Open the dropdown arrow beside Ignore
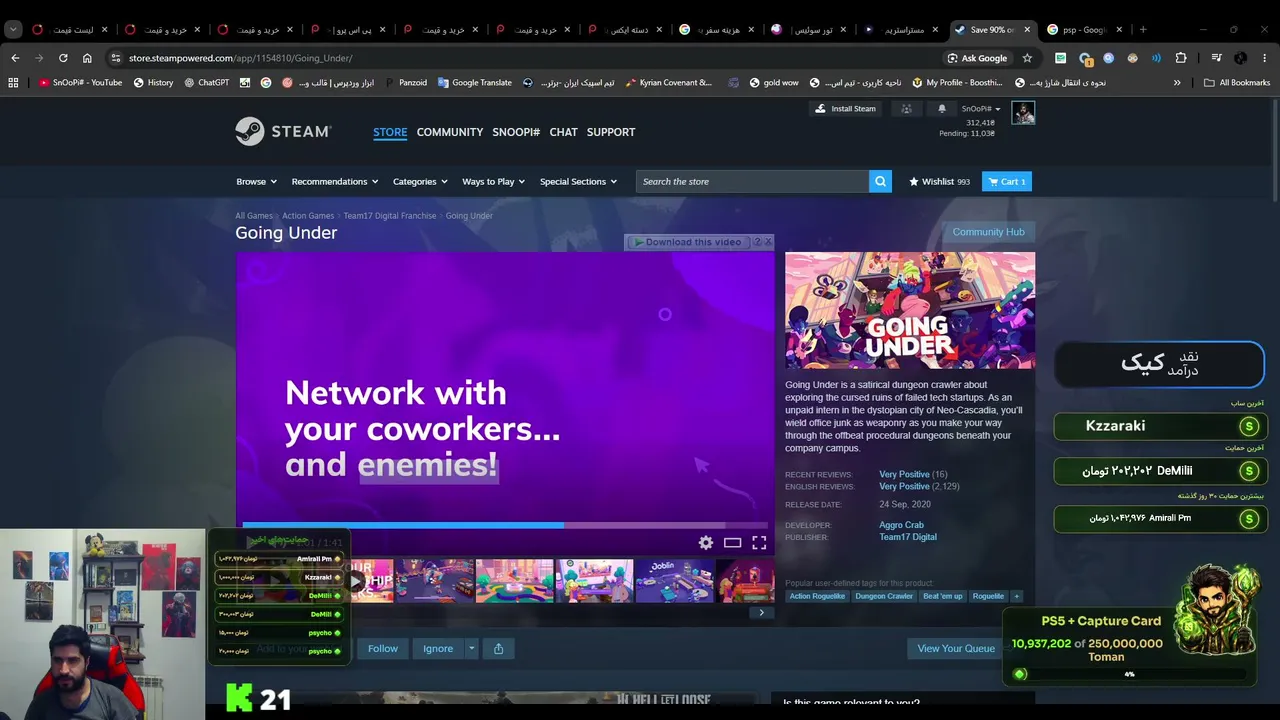This screenshot has width=1280, height=720. pyautogui.click(x=471, y=648)
